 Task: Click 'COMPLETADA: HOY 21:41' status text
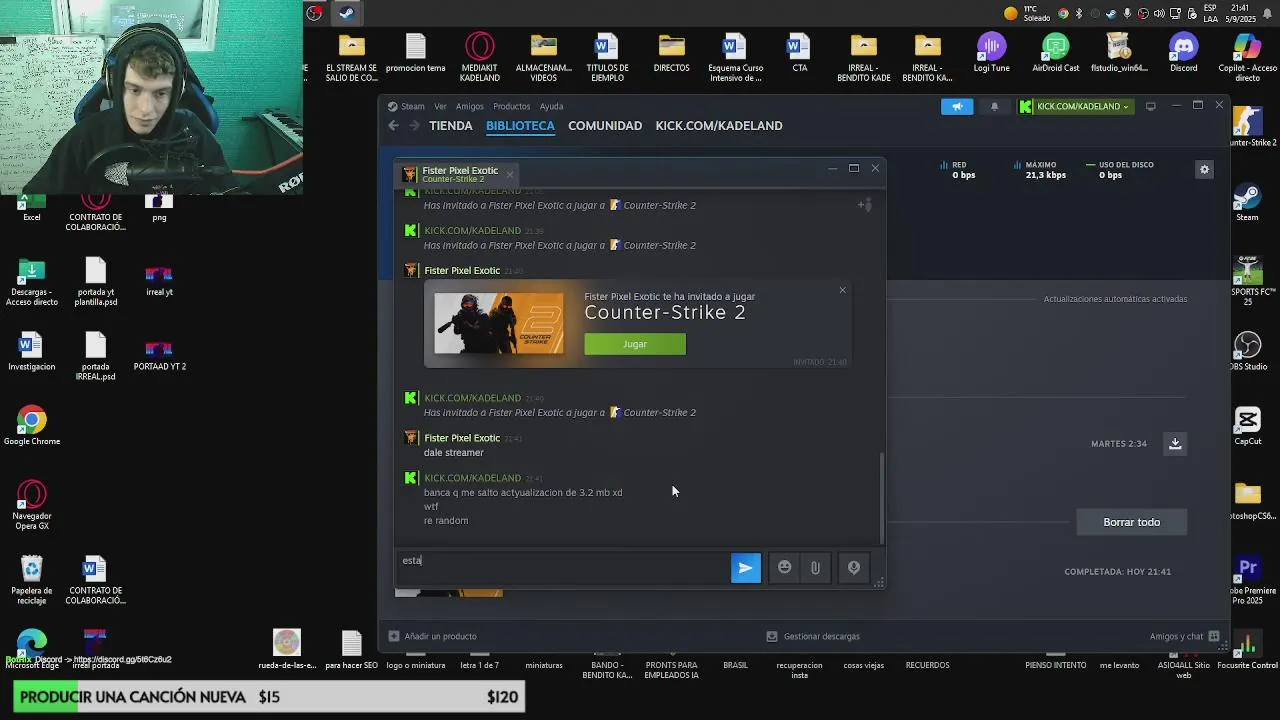1117,572
